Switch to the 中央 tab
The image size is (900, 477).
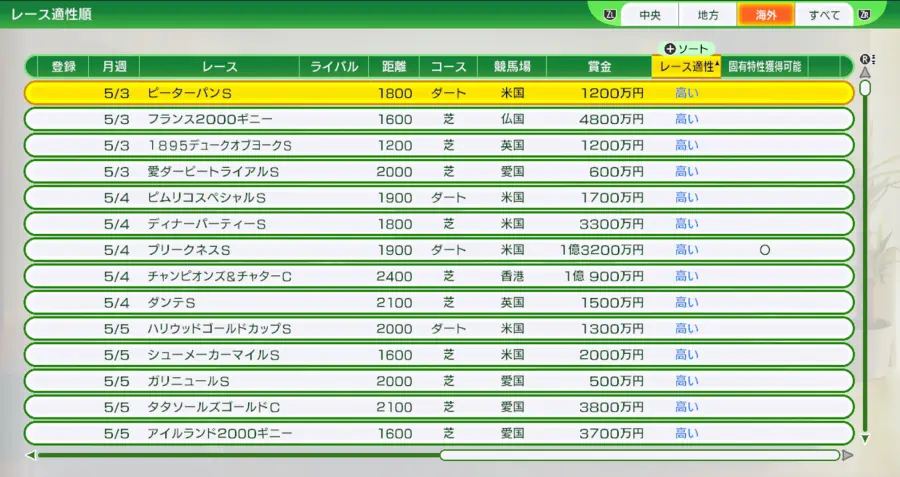(x=649, y=15)
